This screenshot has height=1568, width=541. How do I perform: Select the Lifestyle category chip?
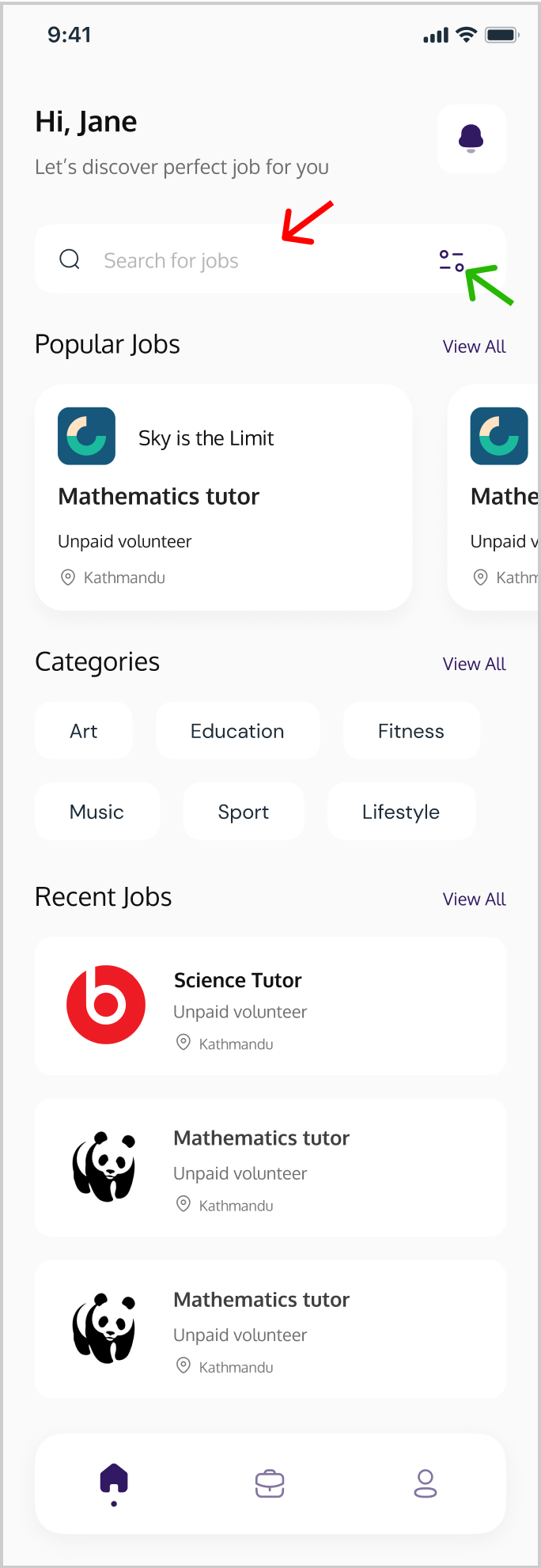[400, 812]
